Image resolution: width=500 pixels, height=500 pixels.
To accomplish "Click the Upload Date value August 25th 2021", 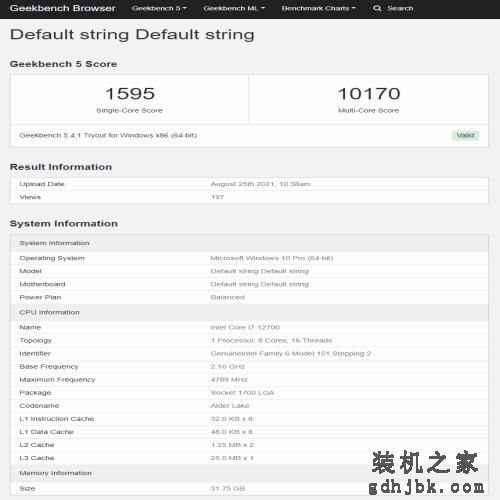I will tap(260, 184).
